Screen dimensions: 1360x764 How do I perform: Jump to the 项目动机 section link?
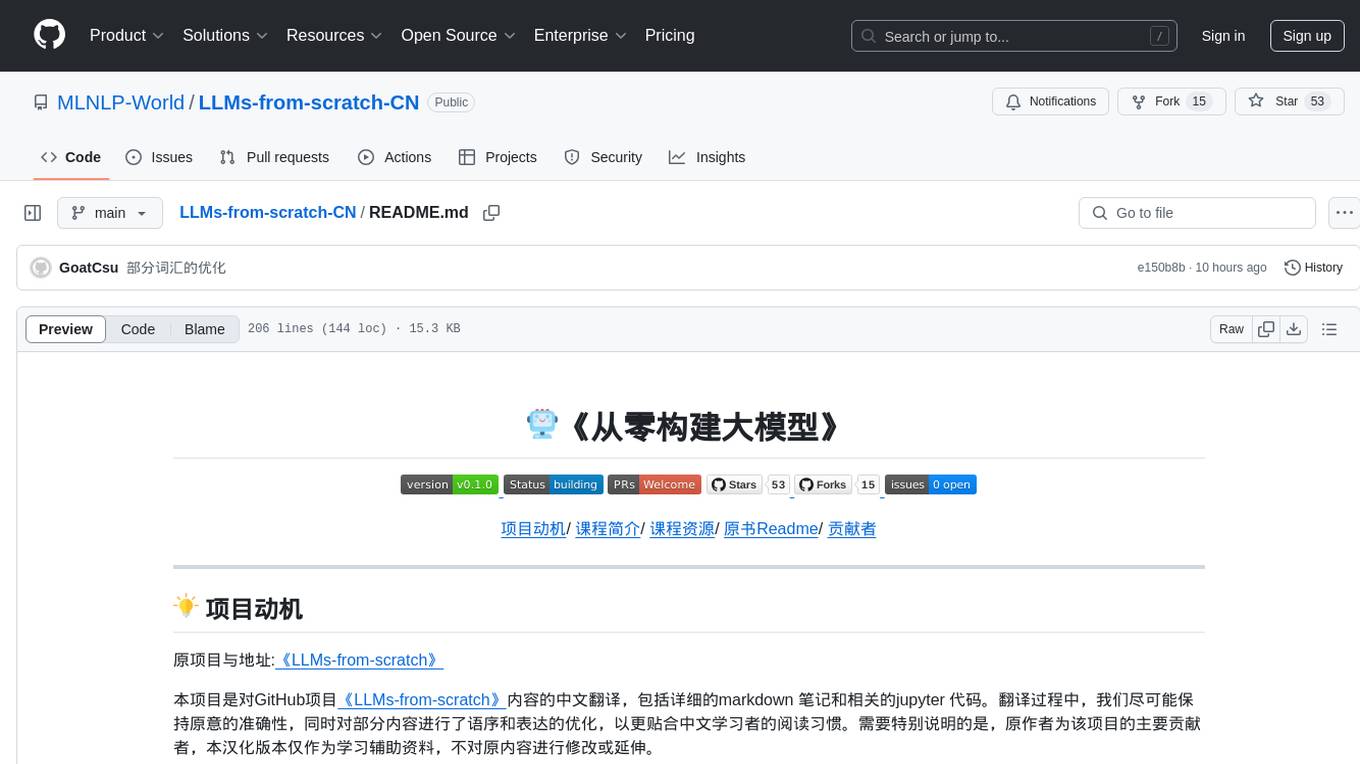[x=533, y=528]
